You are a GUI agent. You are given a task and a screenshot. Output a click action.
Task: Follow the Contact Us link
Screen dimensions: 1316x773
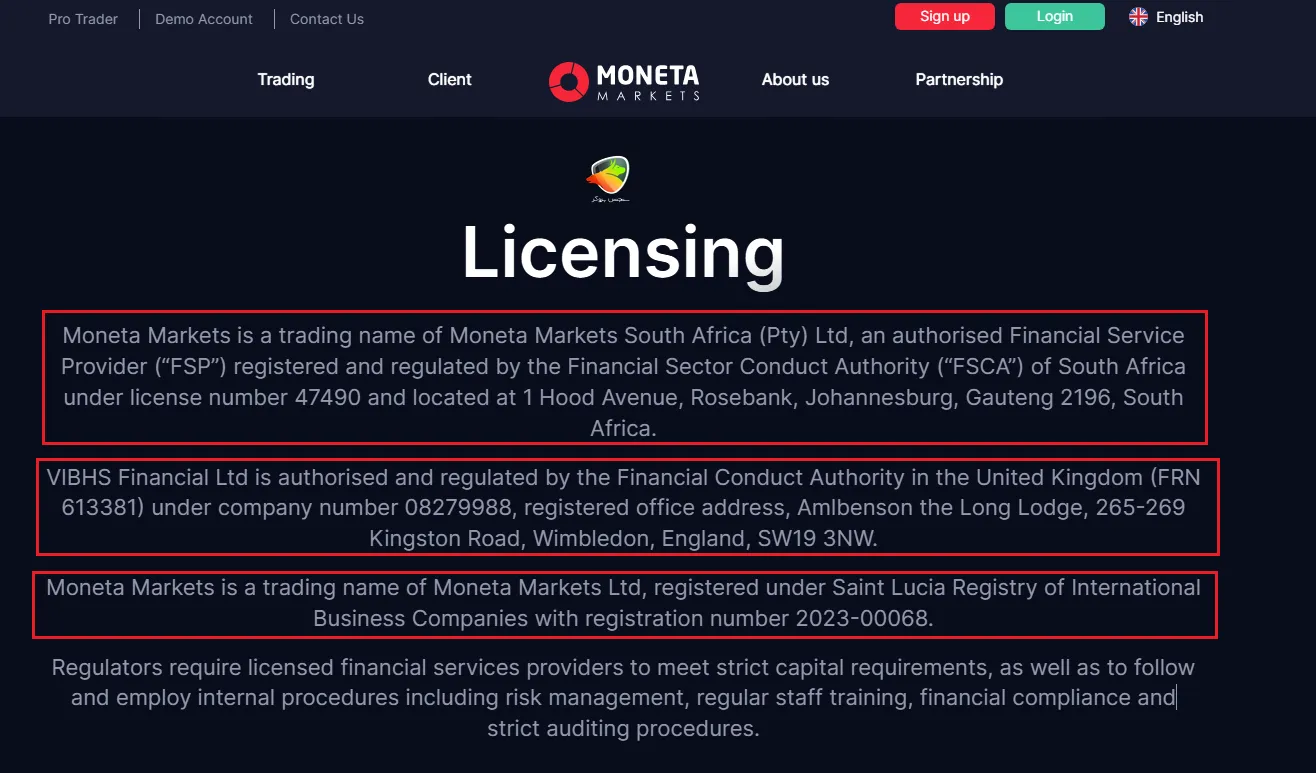tap(327, 19)
